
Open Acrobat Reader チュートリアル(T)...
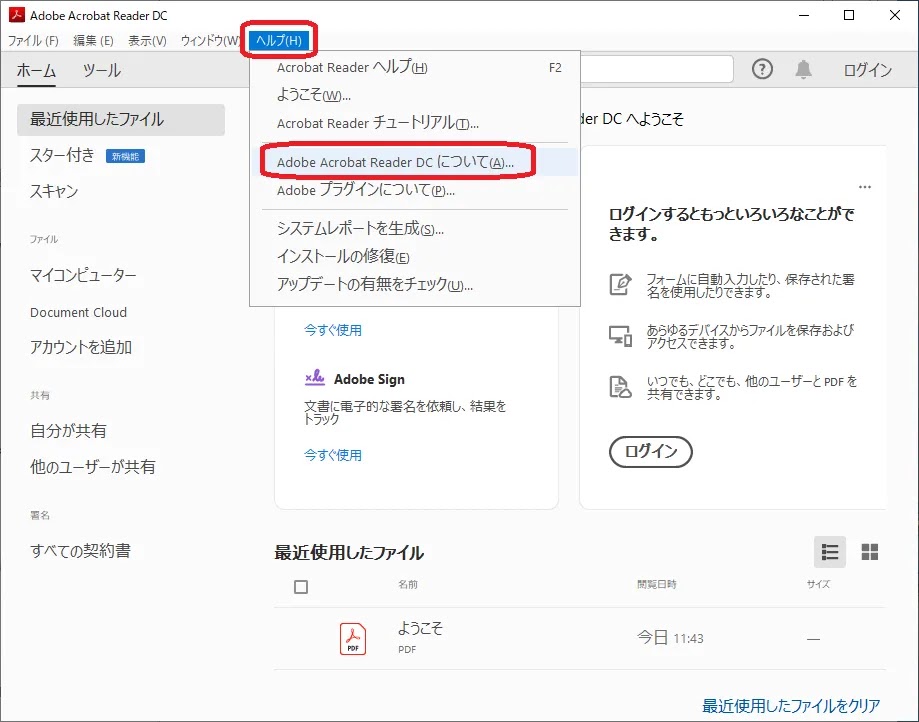tap(415, 123)
